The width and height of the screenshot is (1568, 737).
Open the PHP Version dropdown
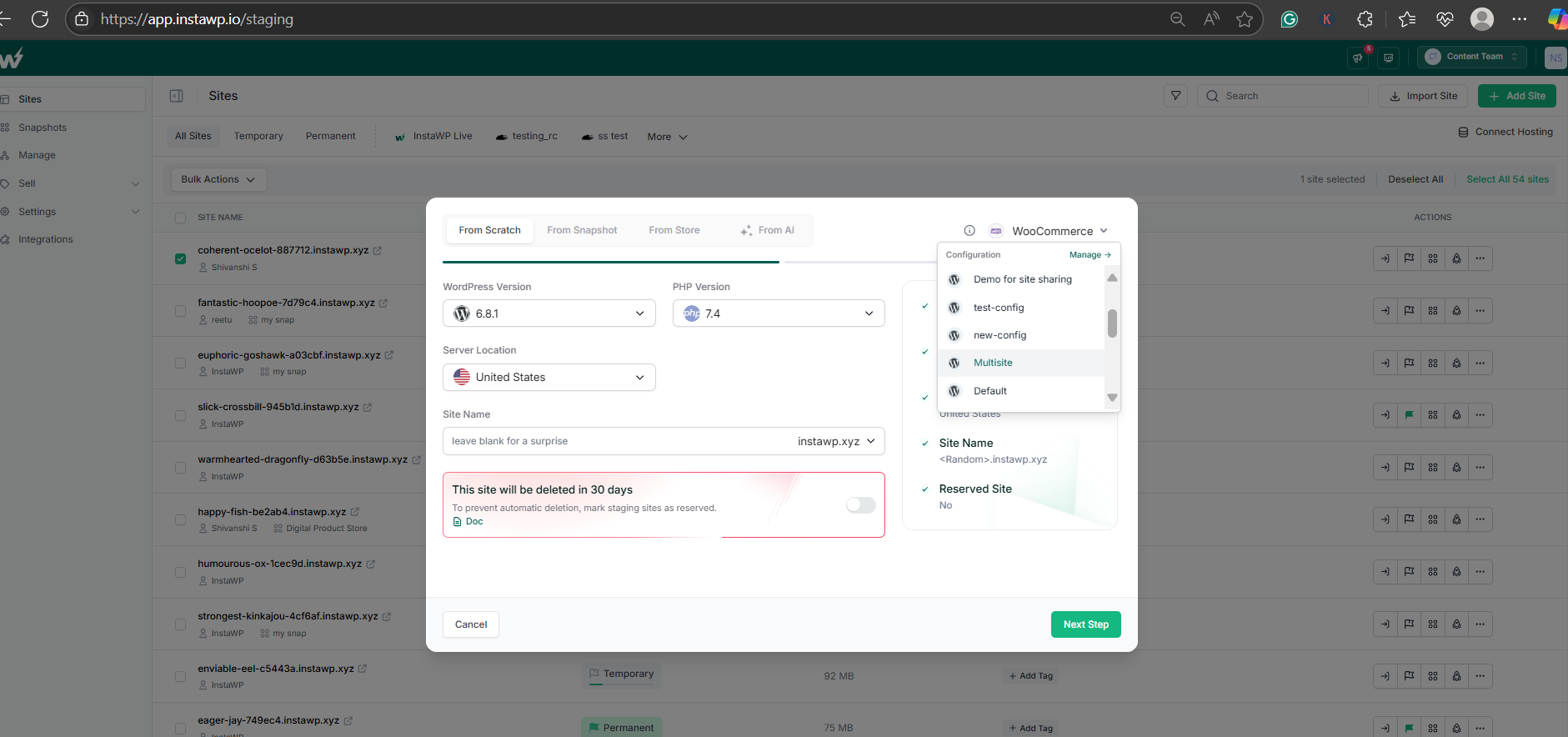coord(779,313)
